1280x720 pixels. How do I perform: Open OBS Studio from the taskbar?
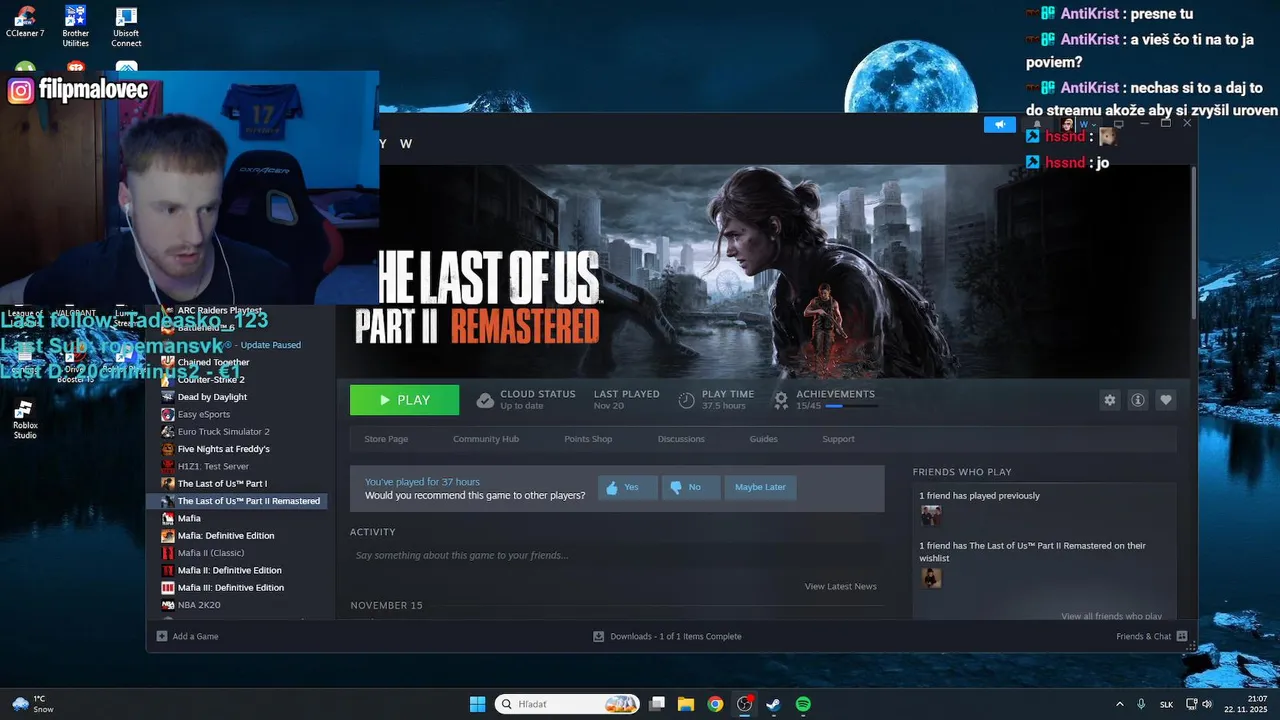point(744,704)
